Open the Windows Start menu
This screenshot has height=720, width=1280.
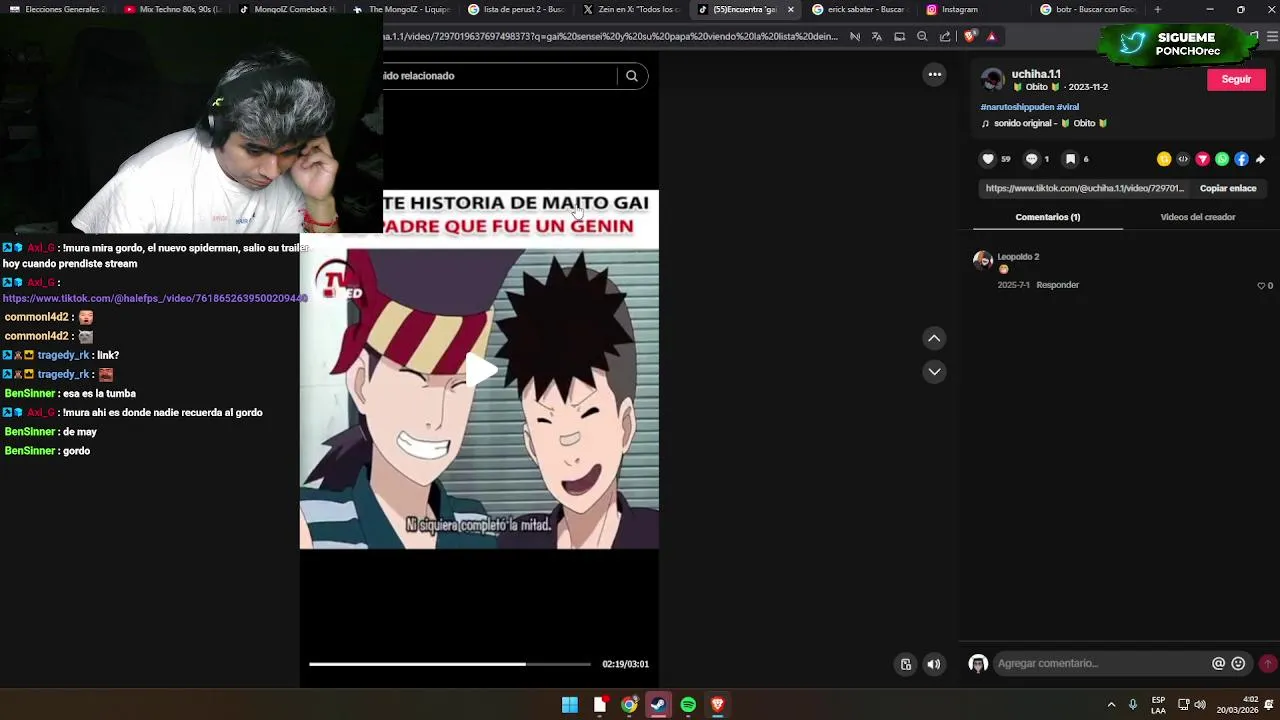pyautogui.click(x=569, y=705)
